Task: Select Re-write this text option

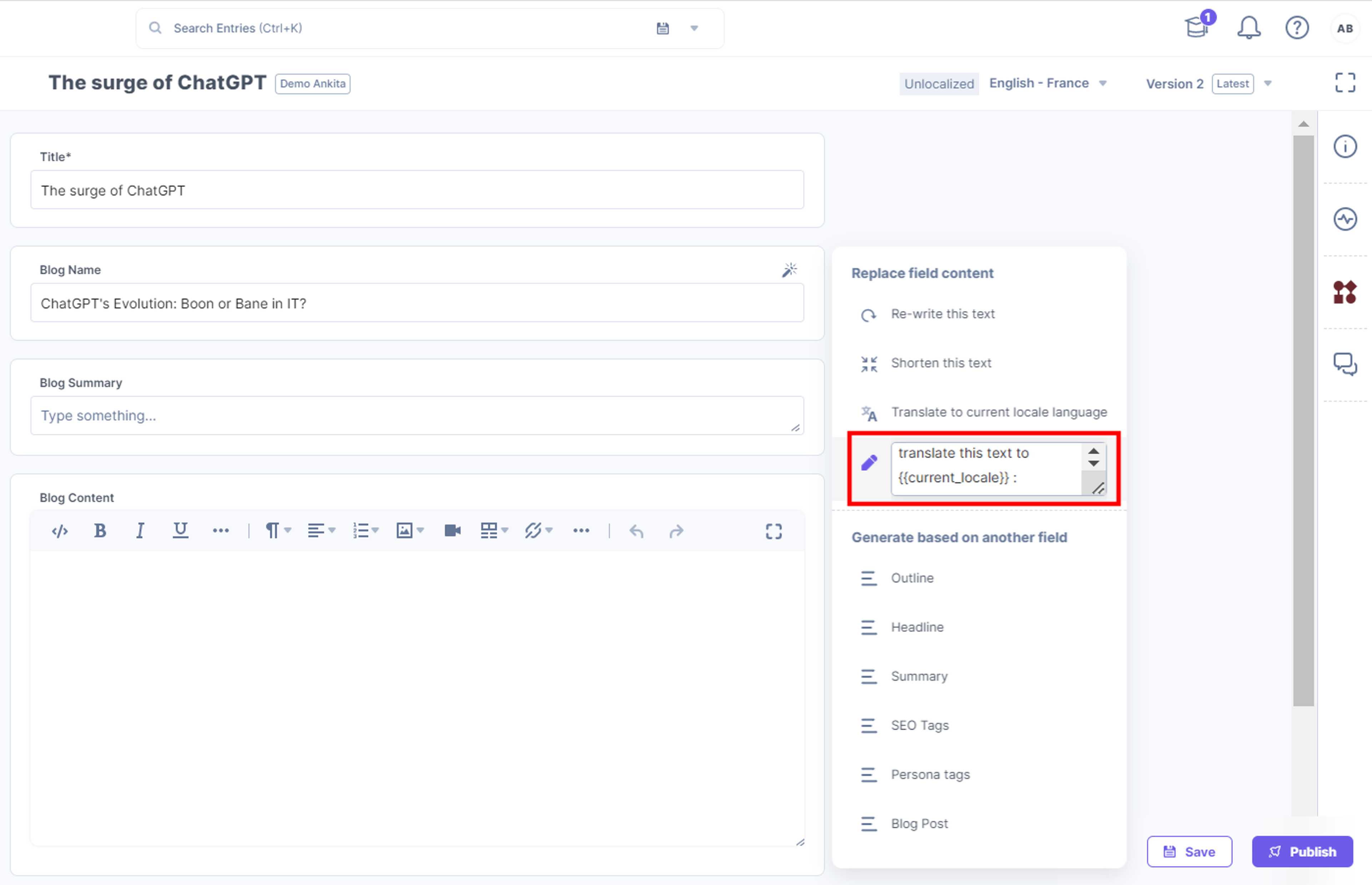Action: coord(943,314)
